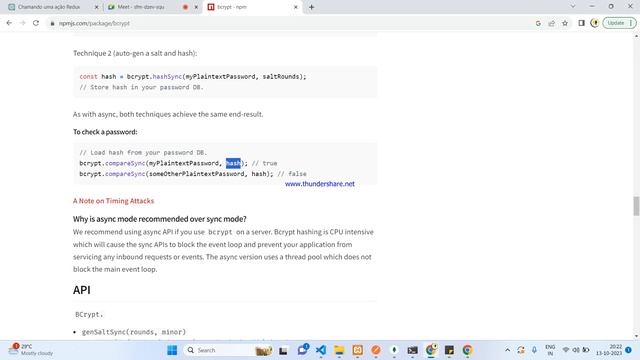Click genSaltSync(rounds, minor) list item

click(133, 332)
